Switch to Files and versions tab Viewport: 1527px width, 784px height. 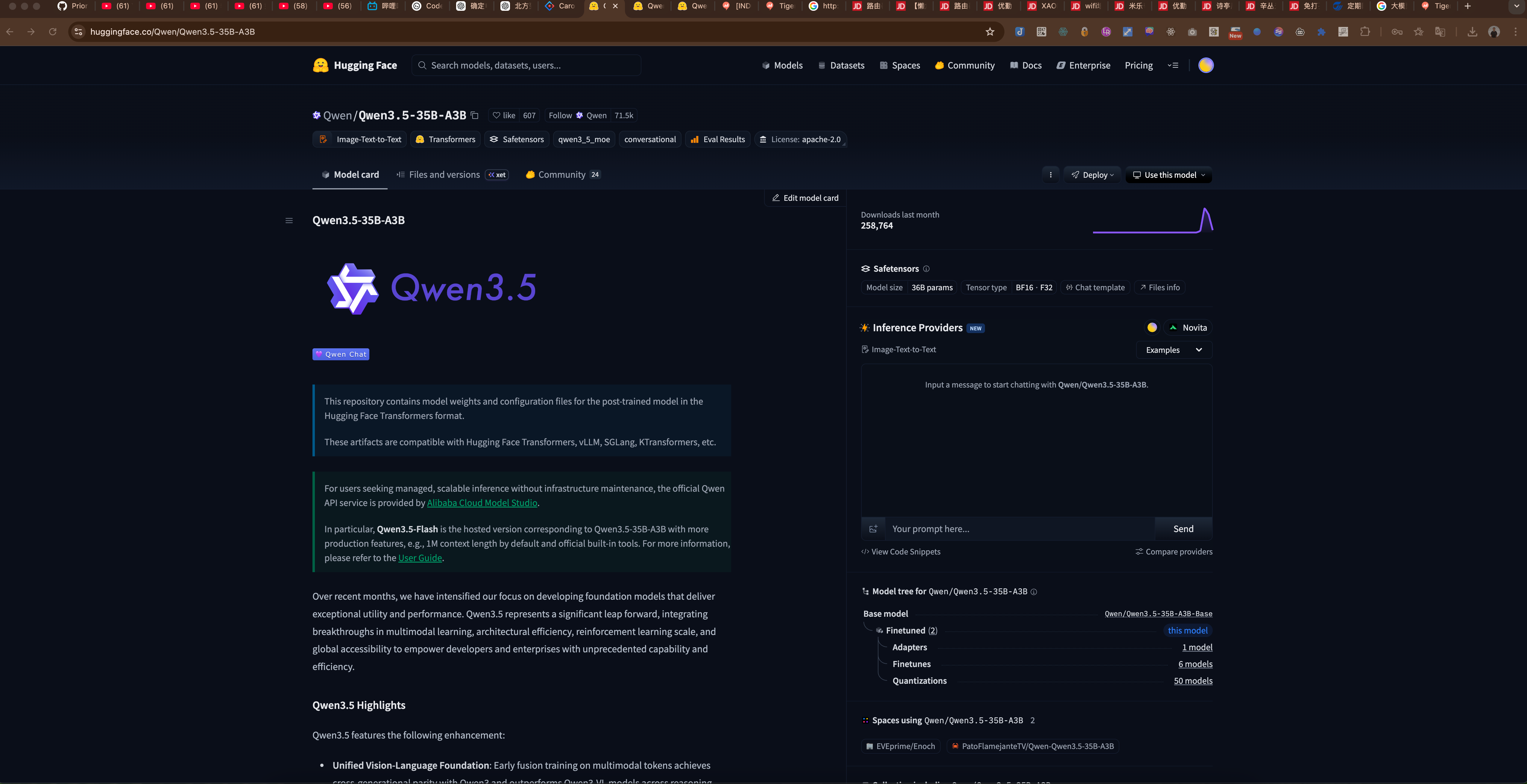pyautogui.click(x=452, y=175)
